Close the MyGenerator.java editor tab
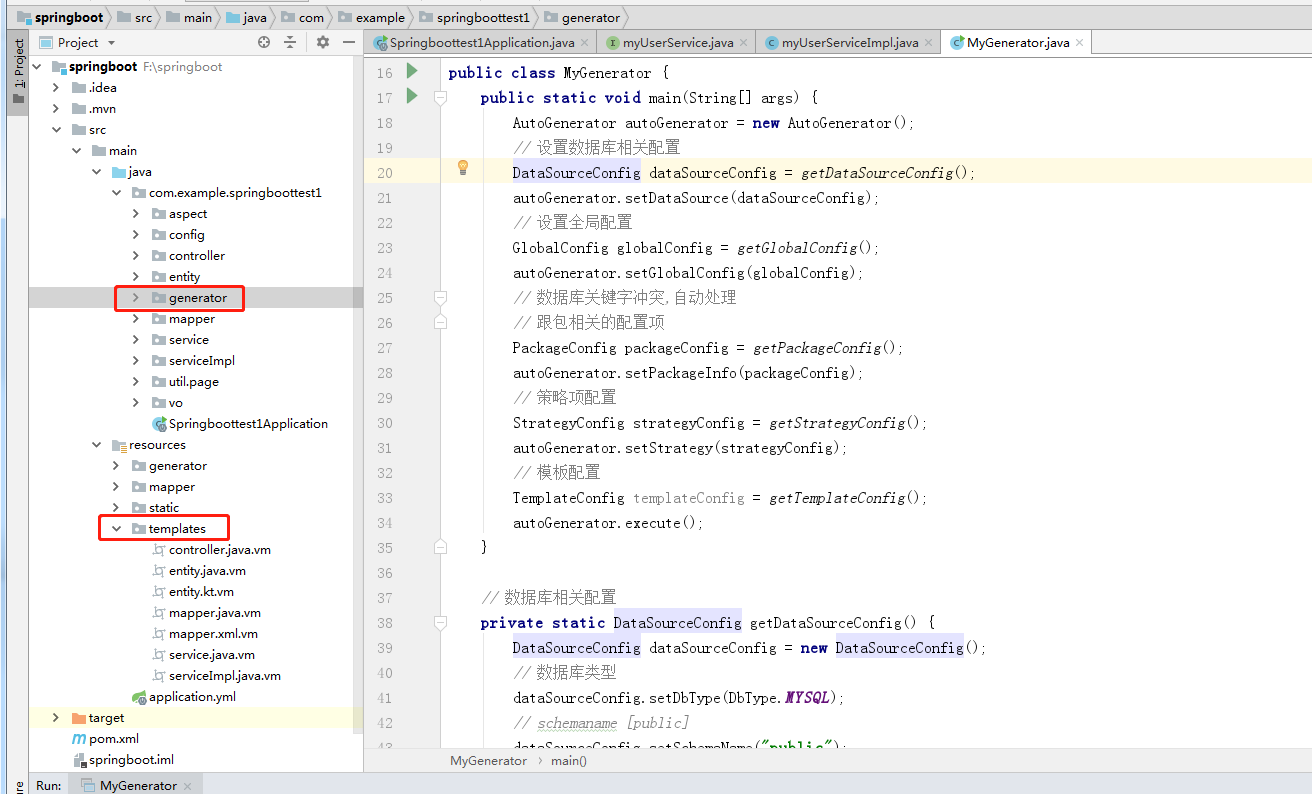 [1078, 42]
